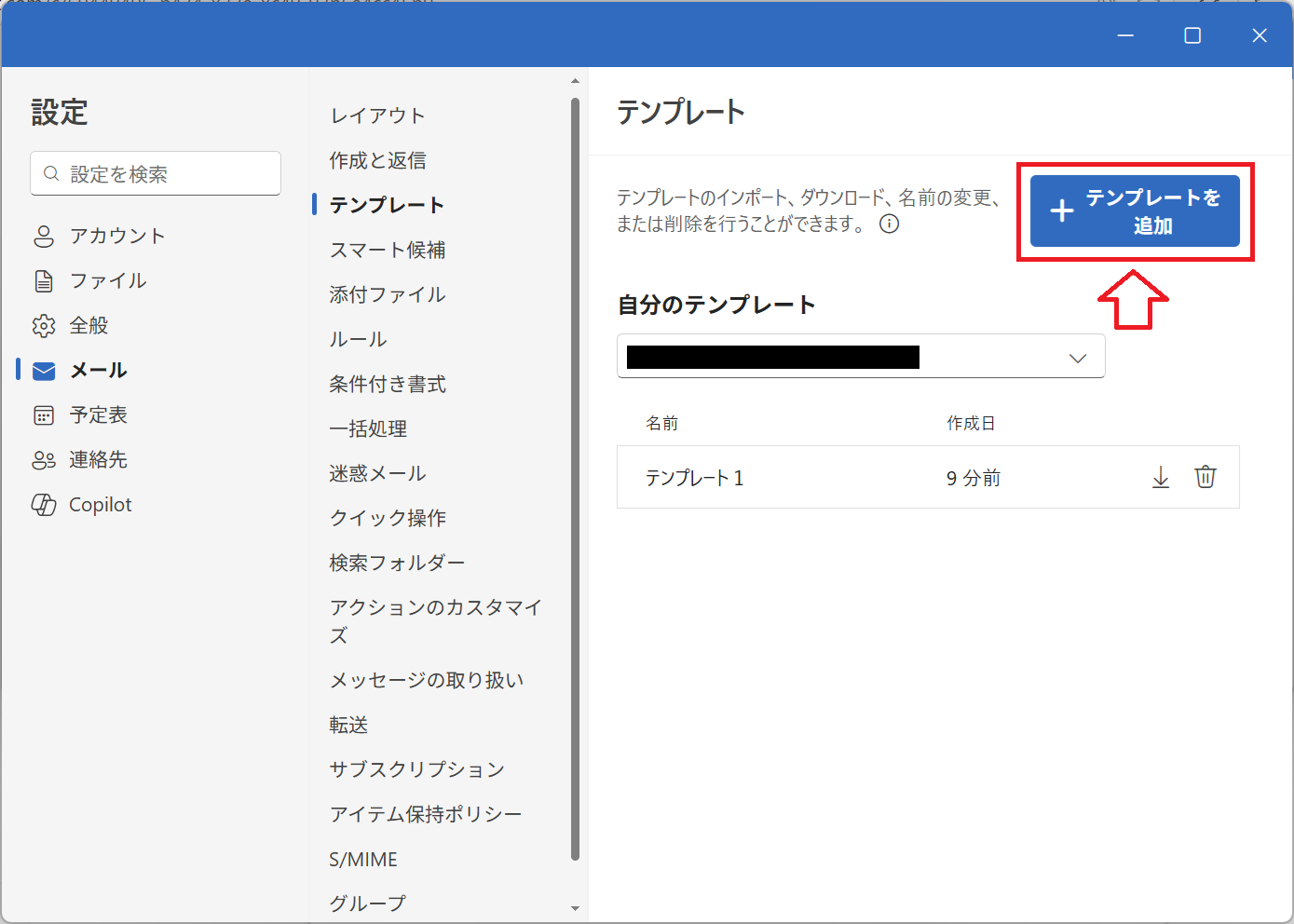Select the 条件付き書式 option
The width and height of the screenshot is (1294, 924).
388,384
